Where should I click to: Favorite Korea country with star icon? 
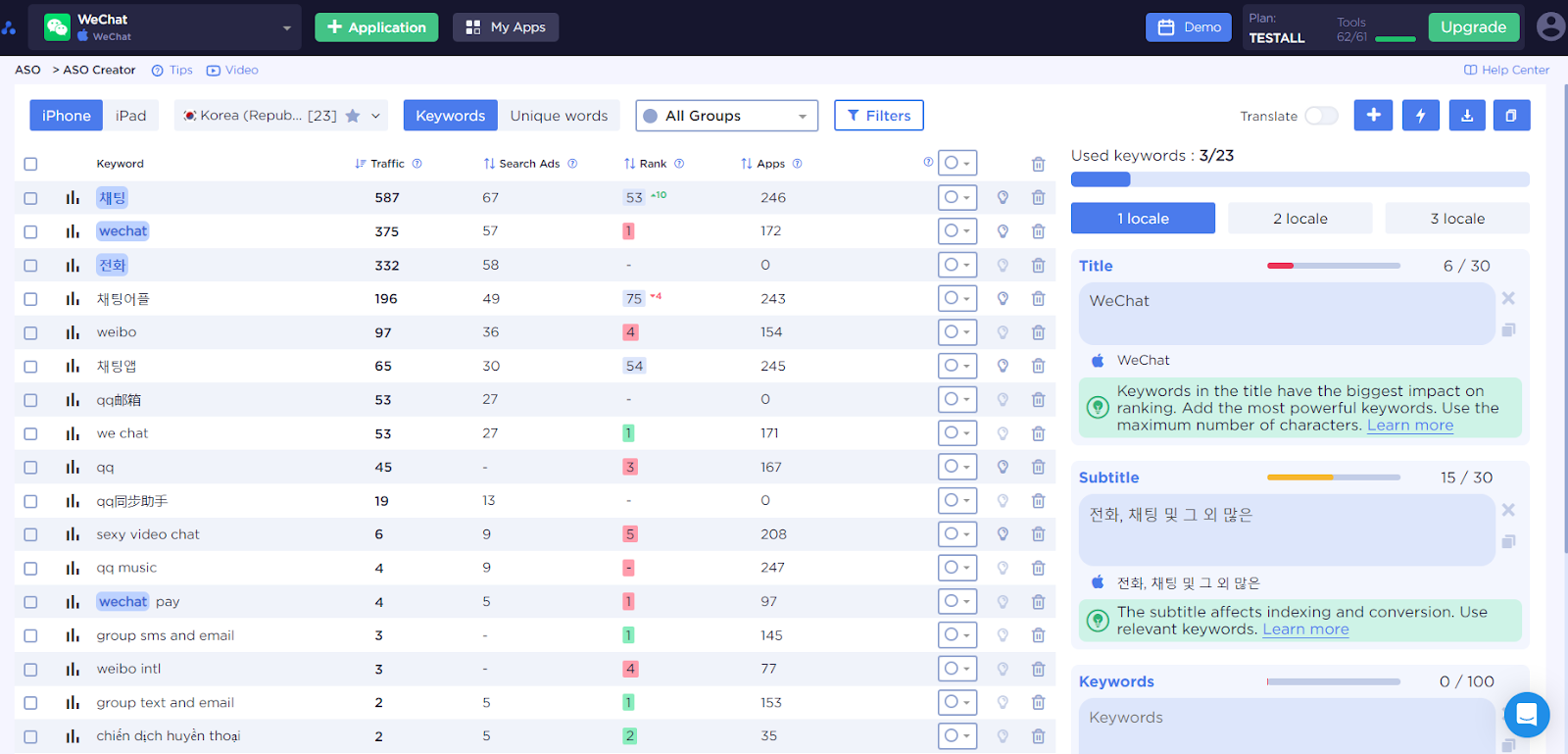[x=353, y=116]
